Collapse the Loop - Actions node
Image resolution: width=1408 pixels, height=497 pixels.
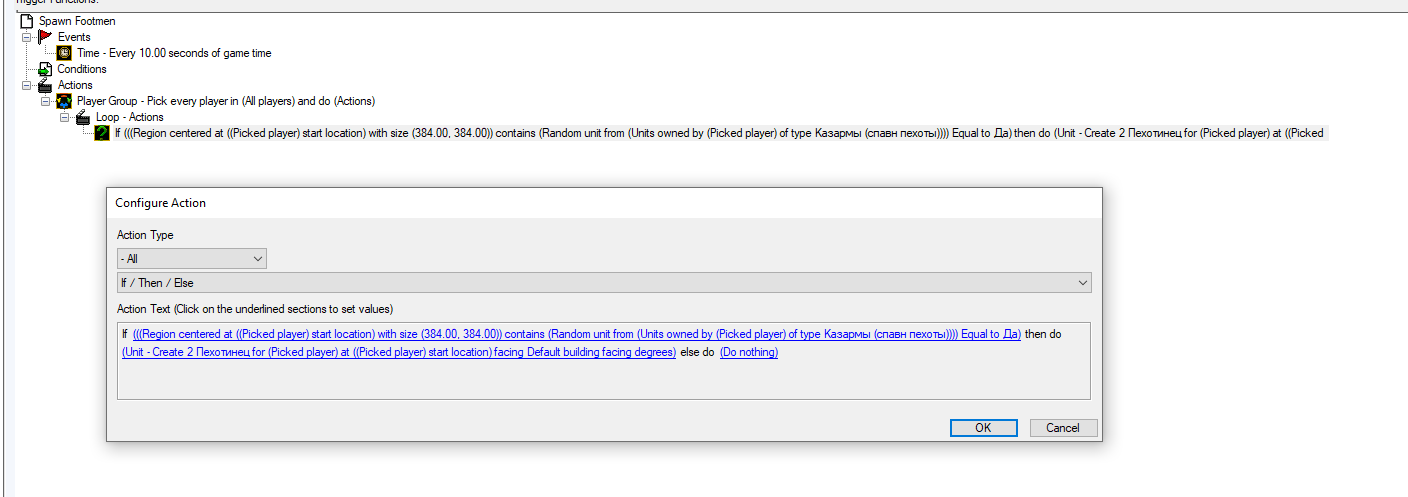[65, 117]
